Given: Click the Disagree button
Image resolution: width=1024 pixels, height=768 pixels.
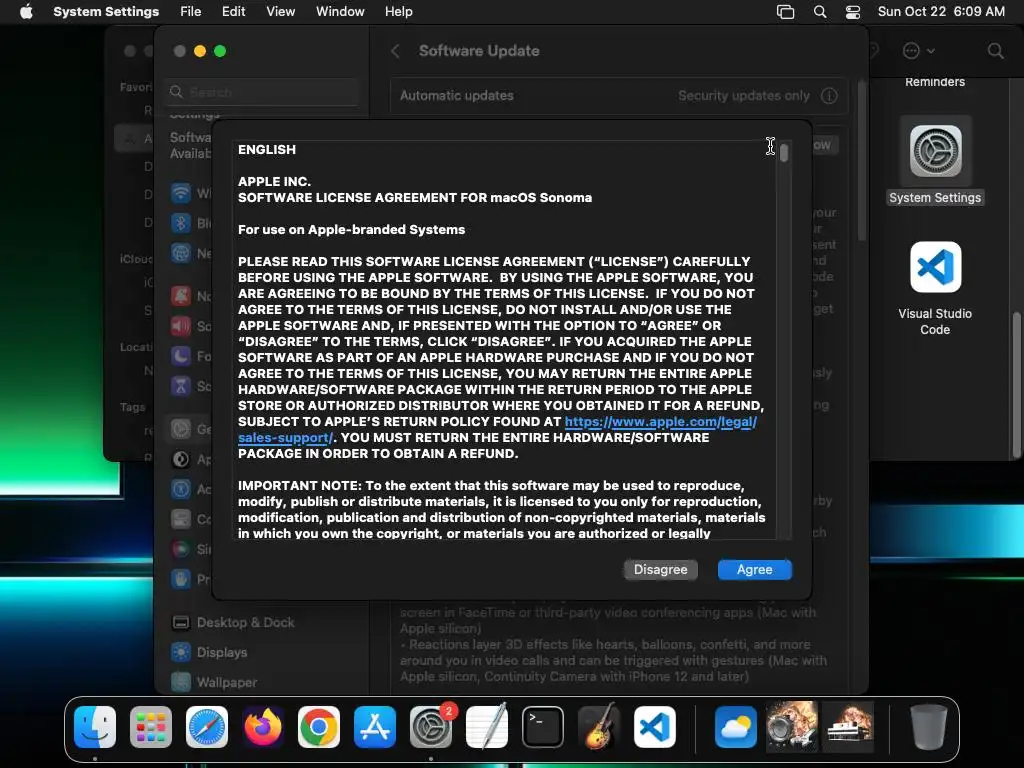Looking at the screenshot, I should point(660,569).
